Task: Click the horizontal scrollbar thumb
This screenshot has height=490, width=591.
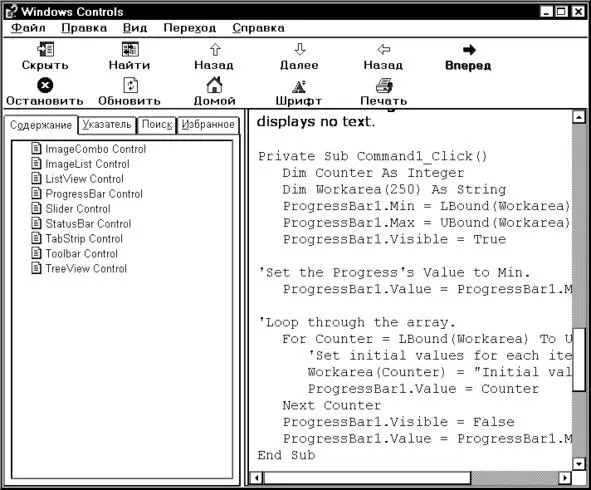Action: (x=367, y=478)
